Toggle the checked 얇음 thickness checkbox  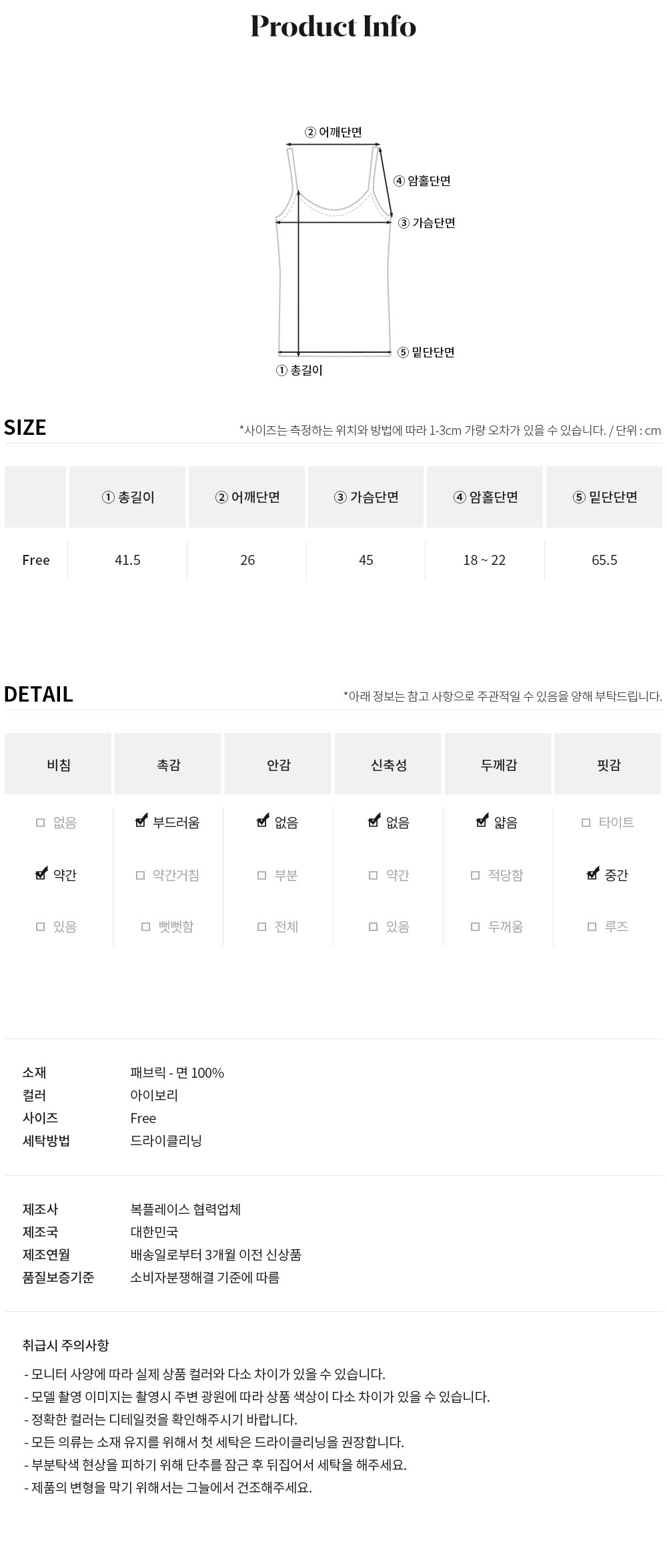(x=482, y=822)
